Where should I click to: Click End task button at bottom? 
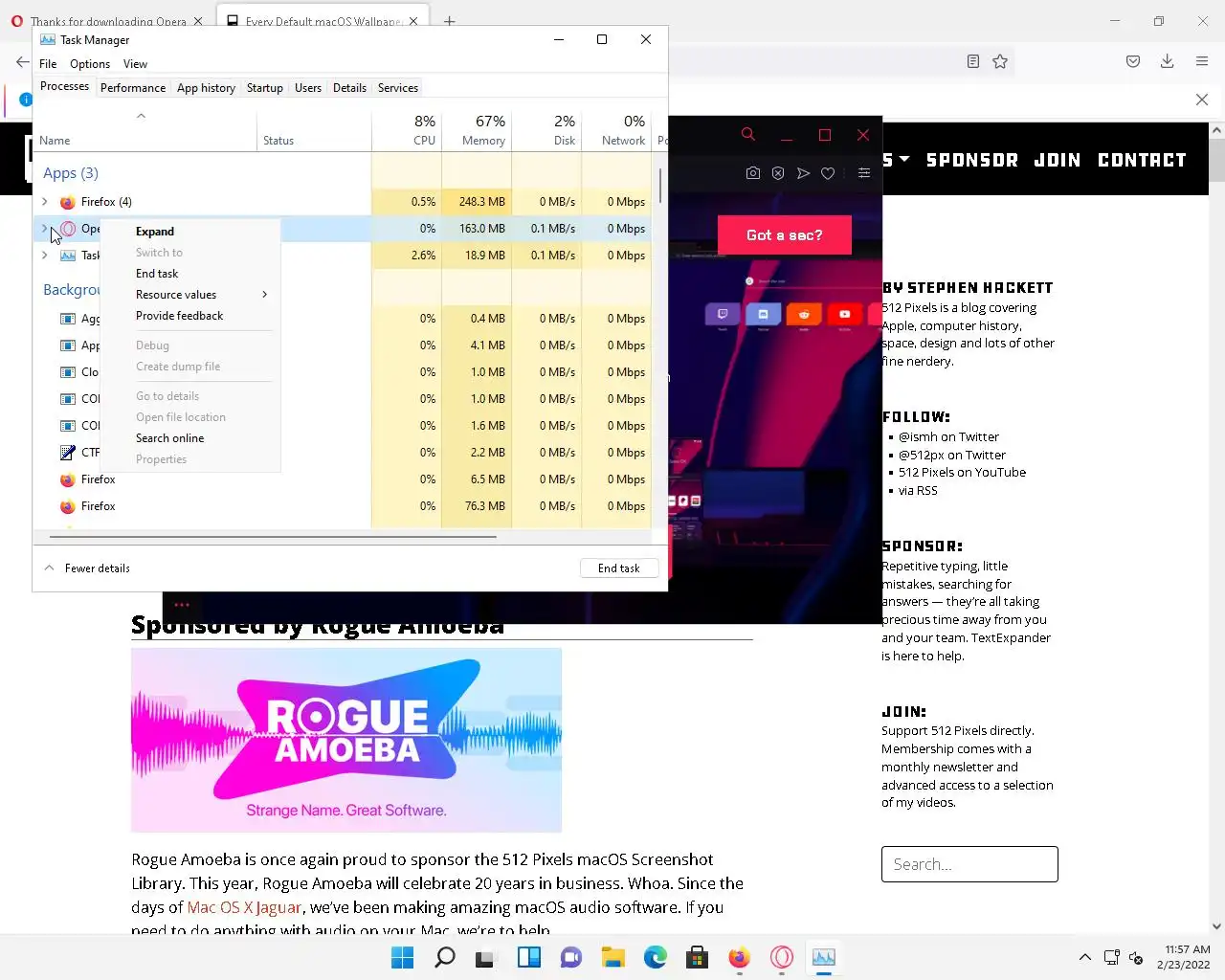(619, 568)
